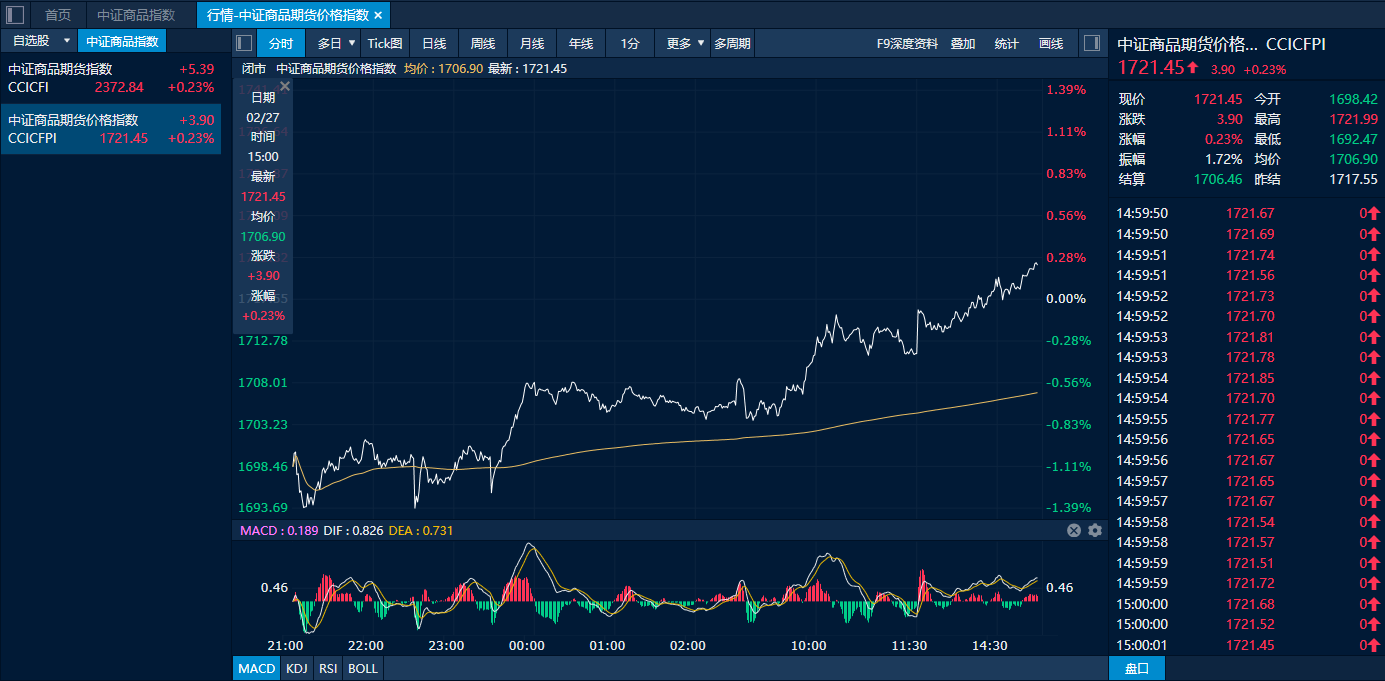
Task: Close the 行情-中证商品期货价格指数 tab
Action: pos(378,15)
